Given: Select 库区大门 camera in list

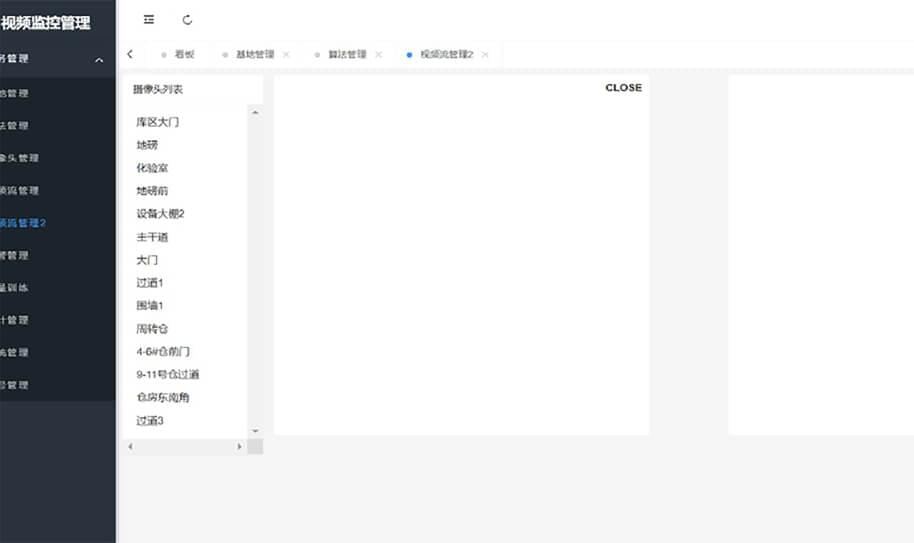Looking at the screenshot, I should [x=157, y=122].
